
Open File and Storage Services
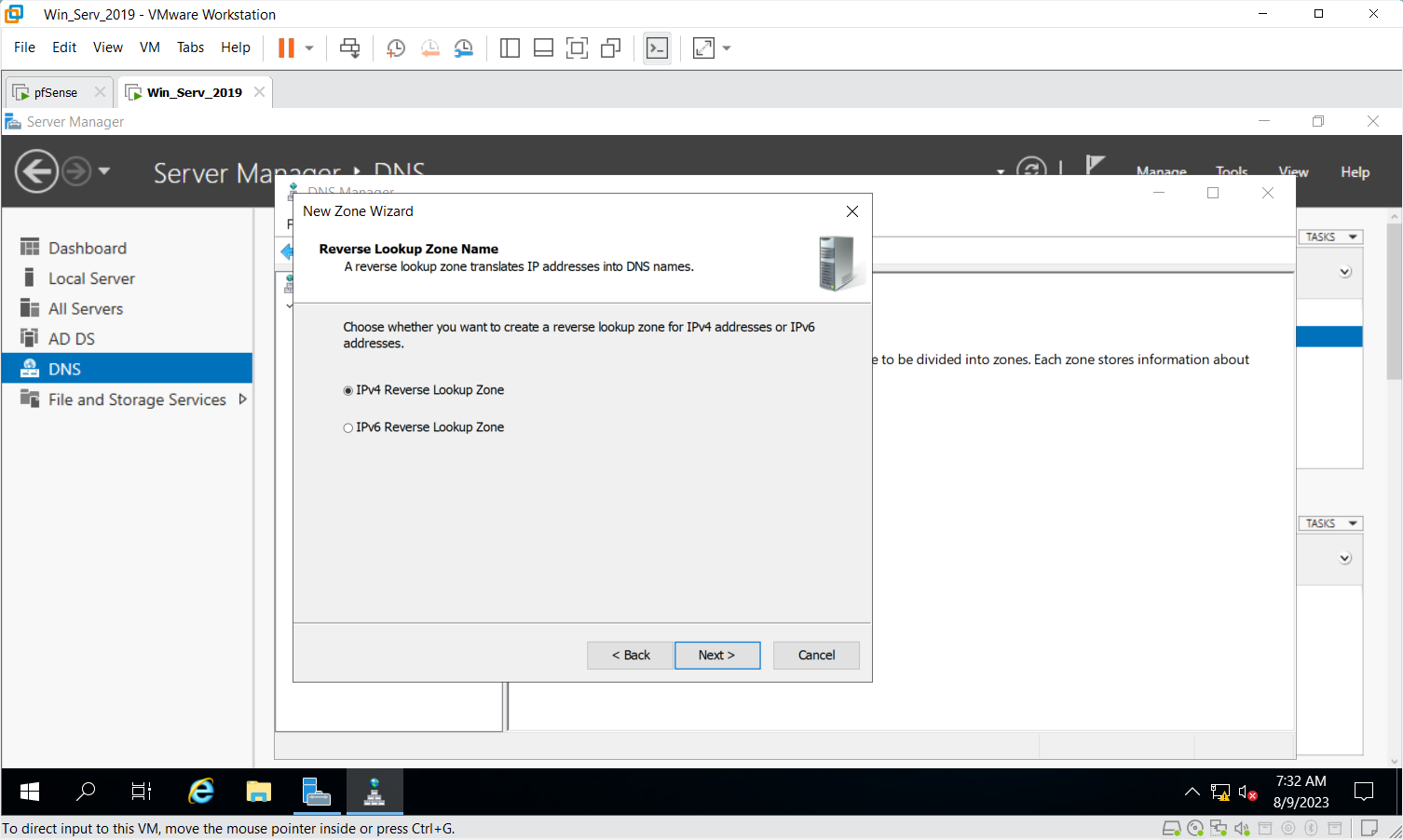click(x=137, y=400)
